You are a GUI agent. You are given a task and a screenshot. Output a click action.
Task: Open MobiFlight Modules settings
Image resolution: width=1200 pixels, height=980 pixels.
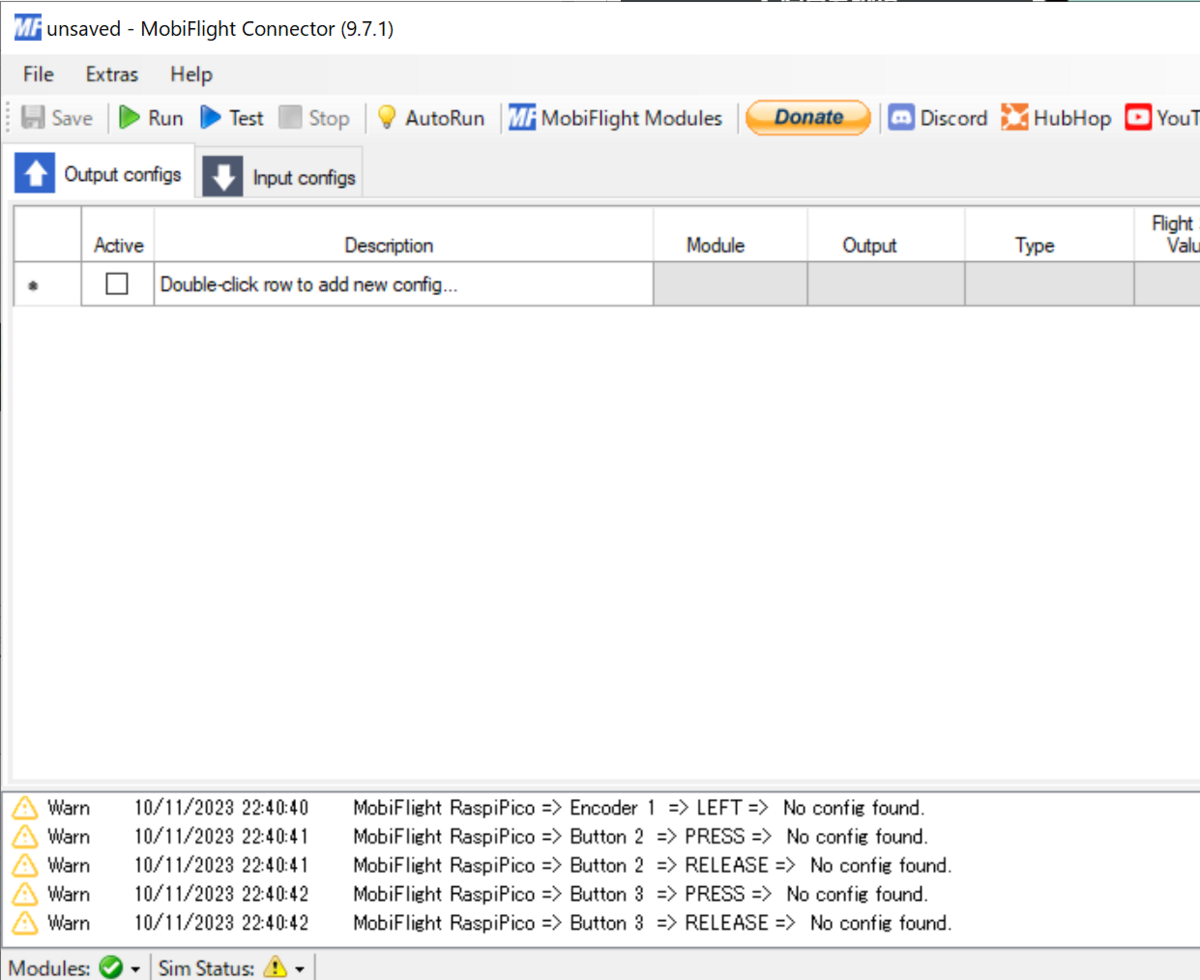pos(615,118)
